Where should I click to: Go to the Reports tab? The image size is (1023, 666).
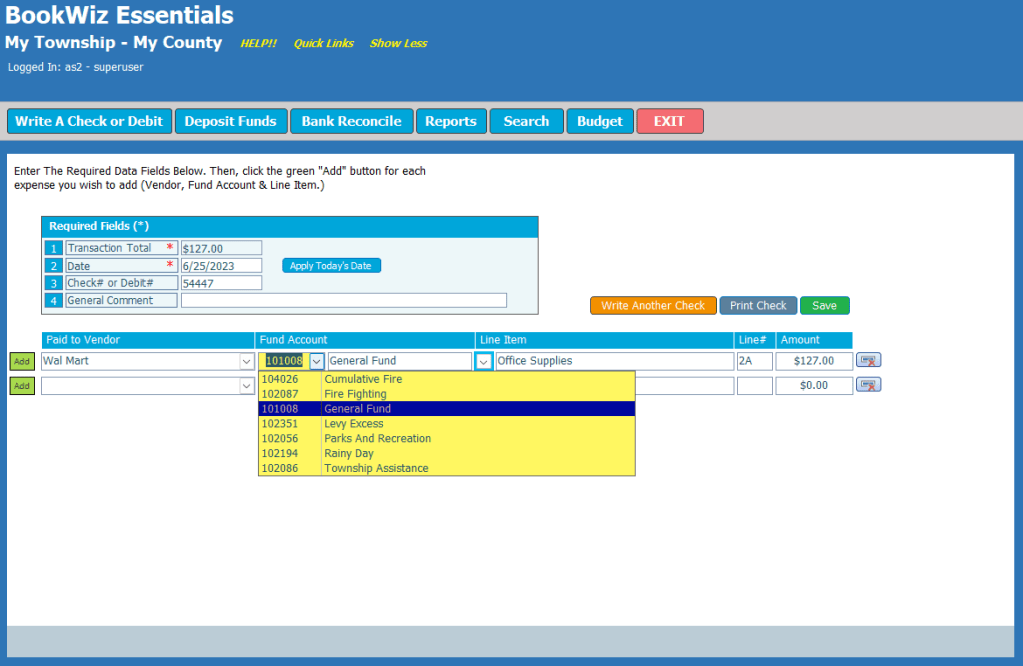tap(450, 121)
